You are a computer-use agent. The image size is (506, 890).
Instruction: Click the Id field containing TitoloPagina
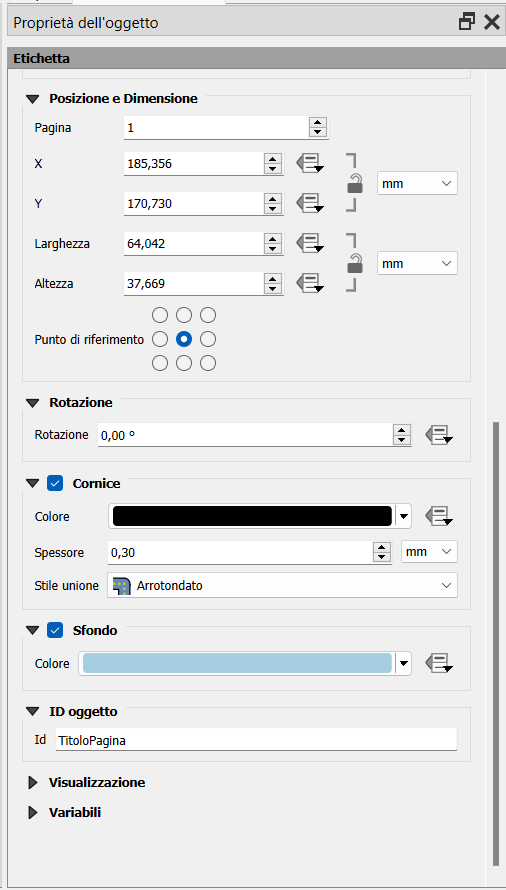(x=256, y=740)
